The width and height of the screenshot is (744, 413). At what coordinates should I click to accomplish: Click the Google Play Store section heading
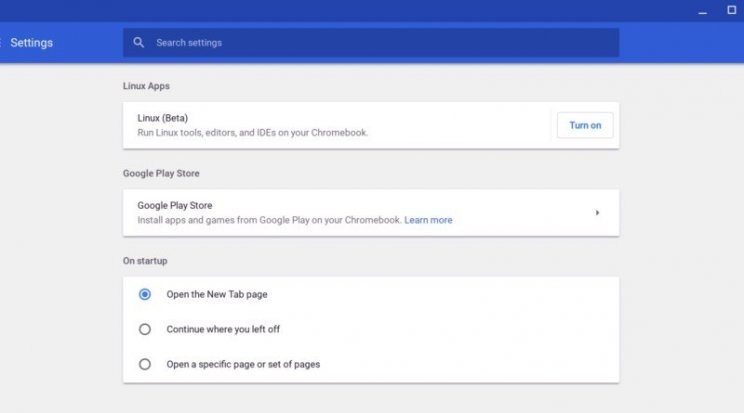pyautogui.click(x=161, y=173)
